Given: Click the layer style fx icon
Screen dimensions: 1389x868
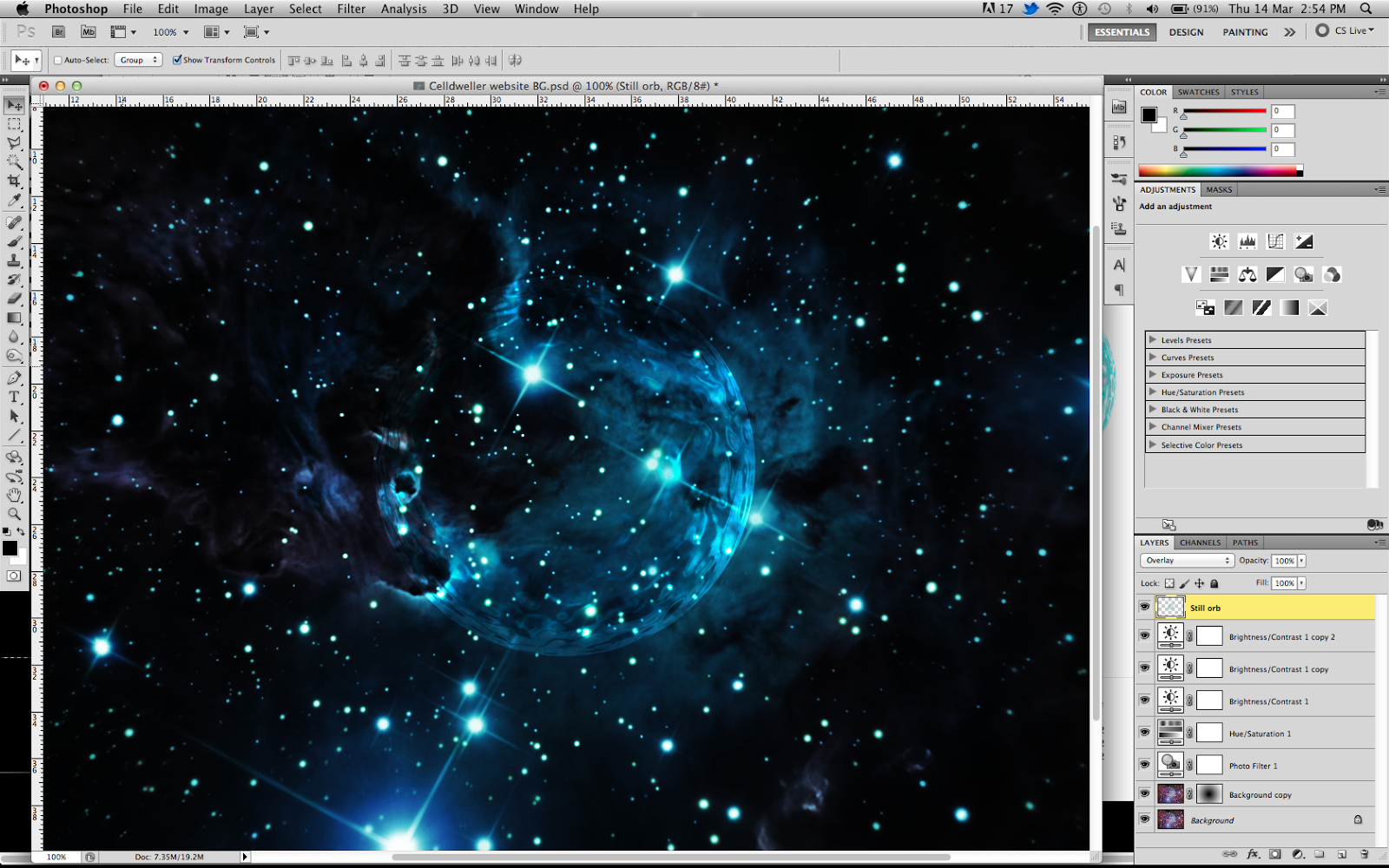Looking at the screenshot, I should 1253,854.
